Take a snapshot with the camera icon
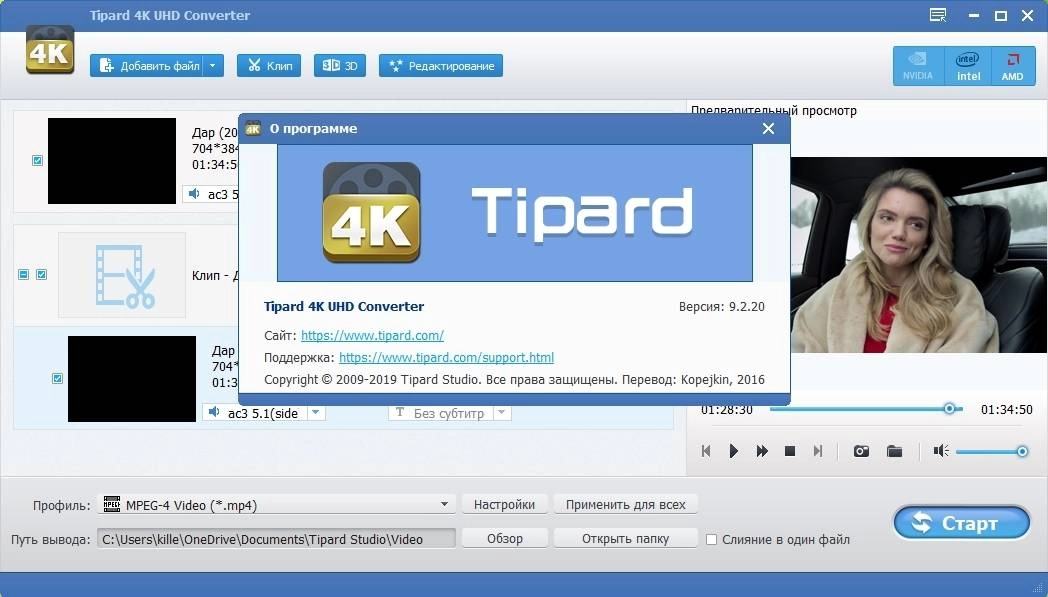1048x597 pixels. pos(862,451)
